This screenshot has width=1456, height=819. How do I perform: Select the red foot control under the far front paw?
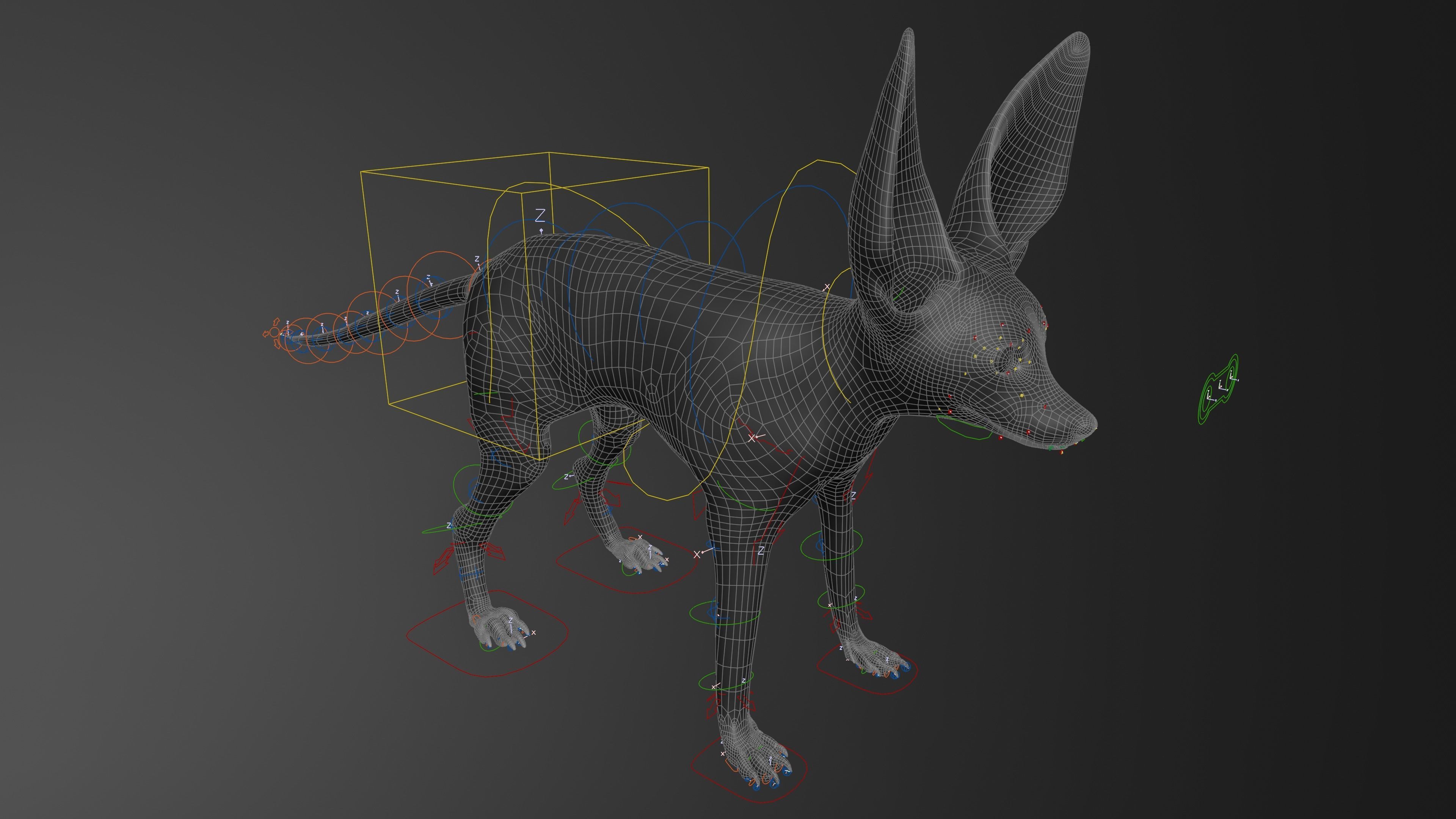867,669
